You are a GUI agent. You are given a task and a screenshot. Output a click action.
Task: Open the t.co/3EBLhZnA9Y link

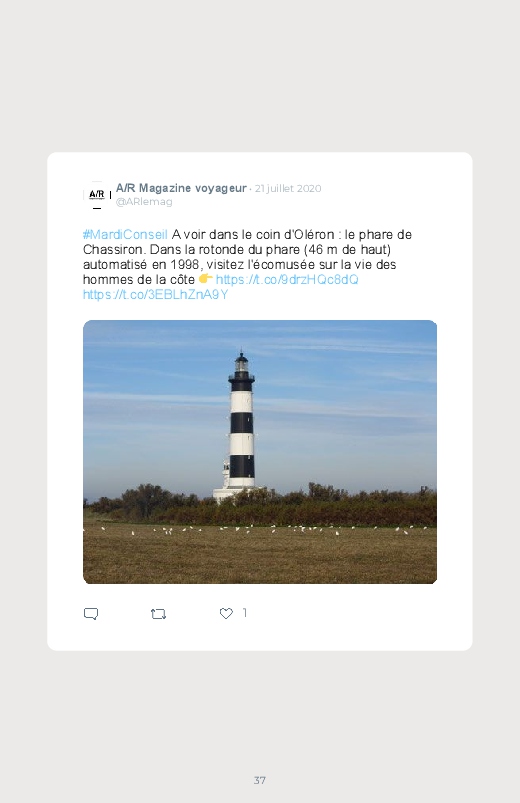(x=155, y=294)
